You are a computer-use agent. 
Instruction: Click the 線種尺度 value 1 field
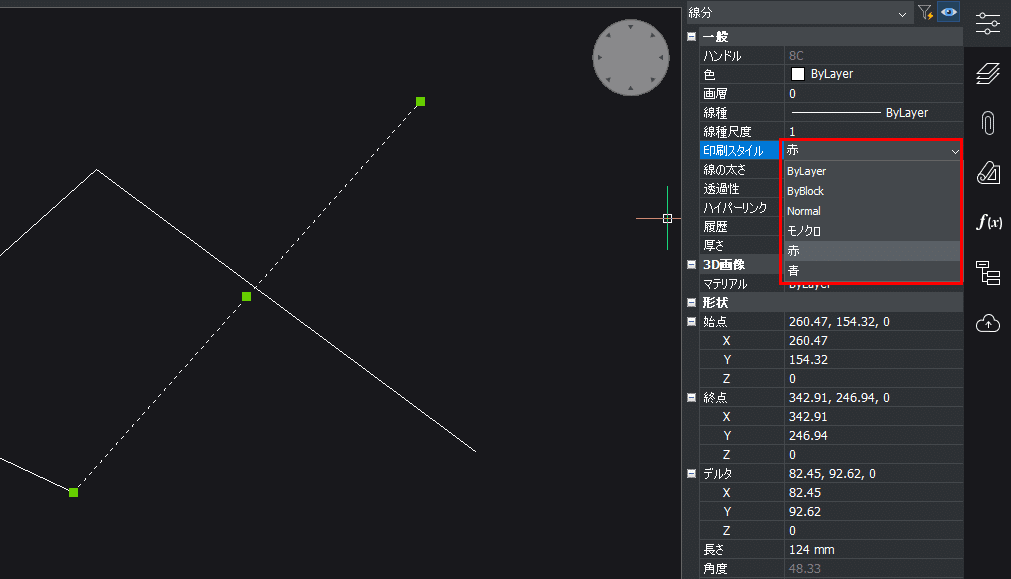click(x=873, y=132)
